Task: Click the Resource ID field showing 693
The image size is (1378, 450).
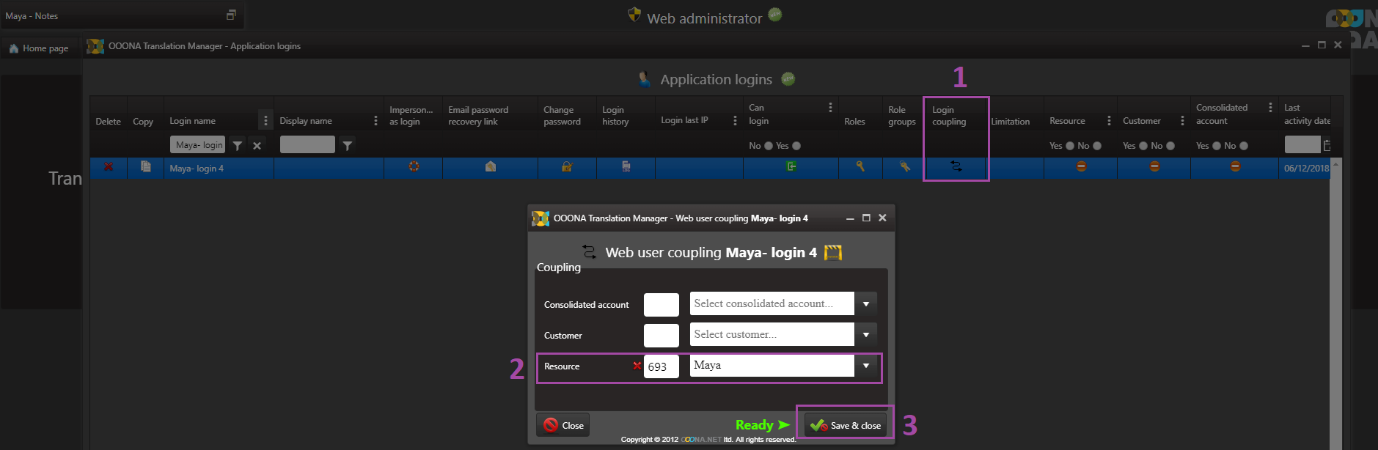Action: (x=661, y=366)
